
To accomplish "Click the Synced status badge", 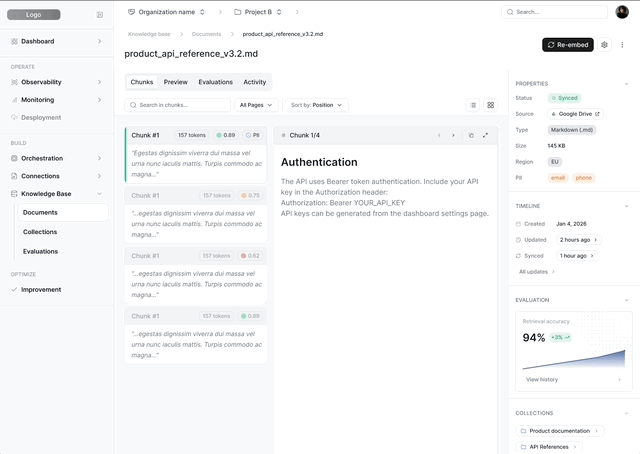I will click(x=564, y=98).
